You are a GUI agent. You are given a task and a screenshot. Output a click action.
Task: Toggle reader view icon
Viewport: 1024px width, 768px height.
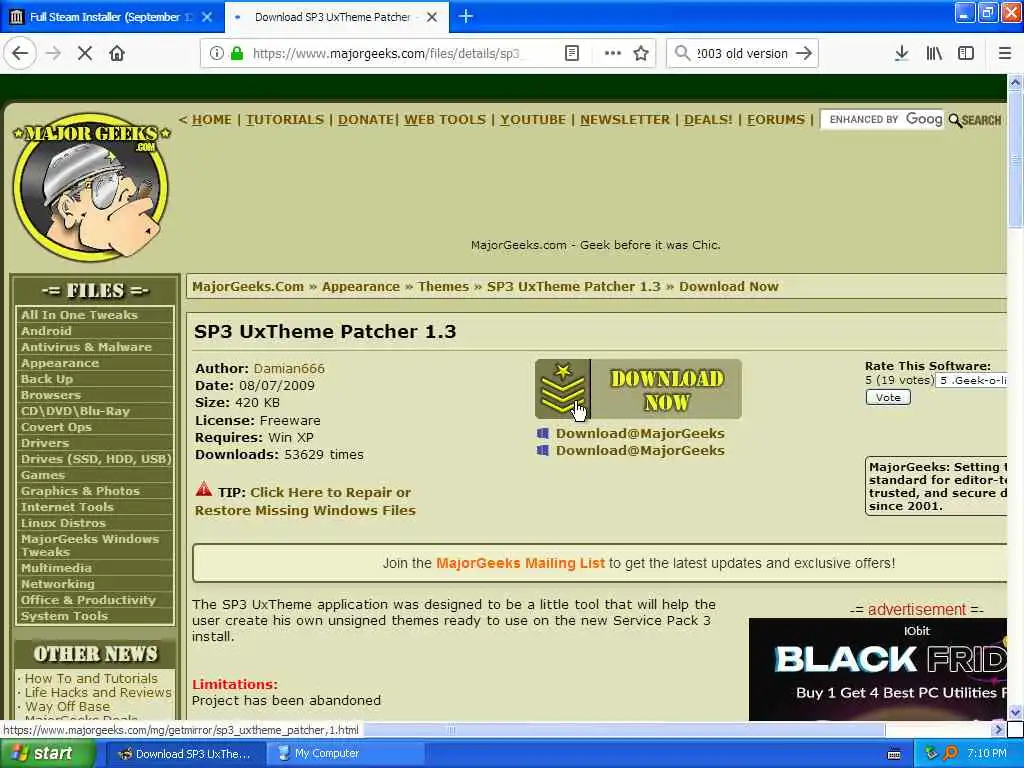click(571, 54)
